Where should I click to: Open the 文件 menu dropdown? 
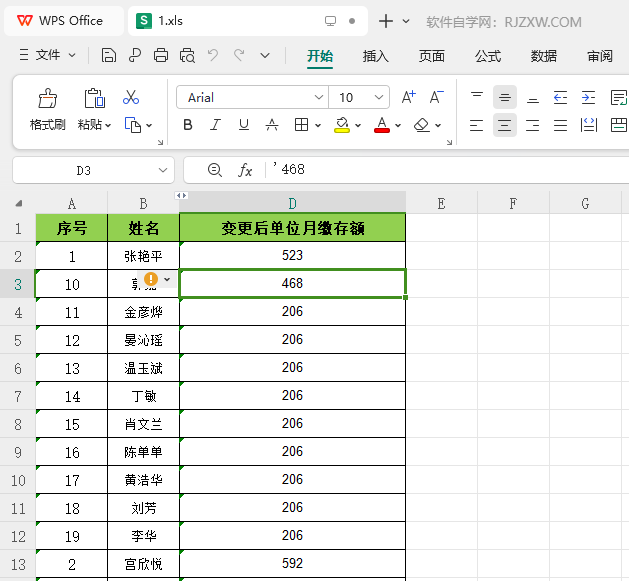(47, 55)
